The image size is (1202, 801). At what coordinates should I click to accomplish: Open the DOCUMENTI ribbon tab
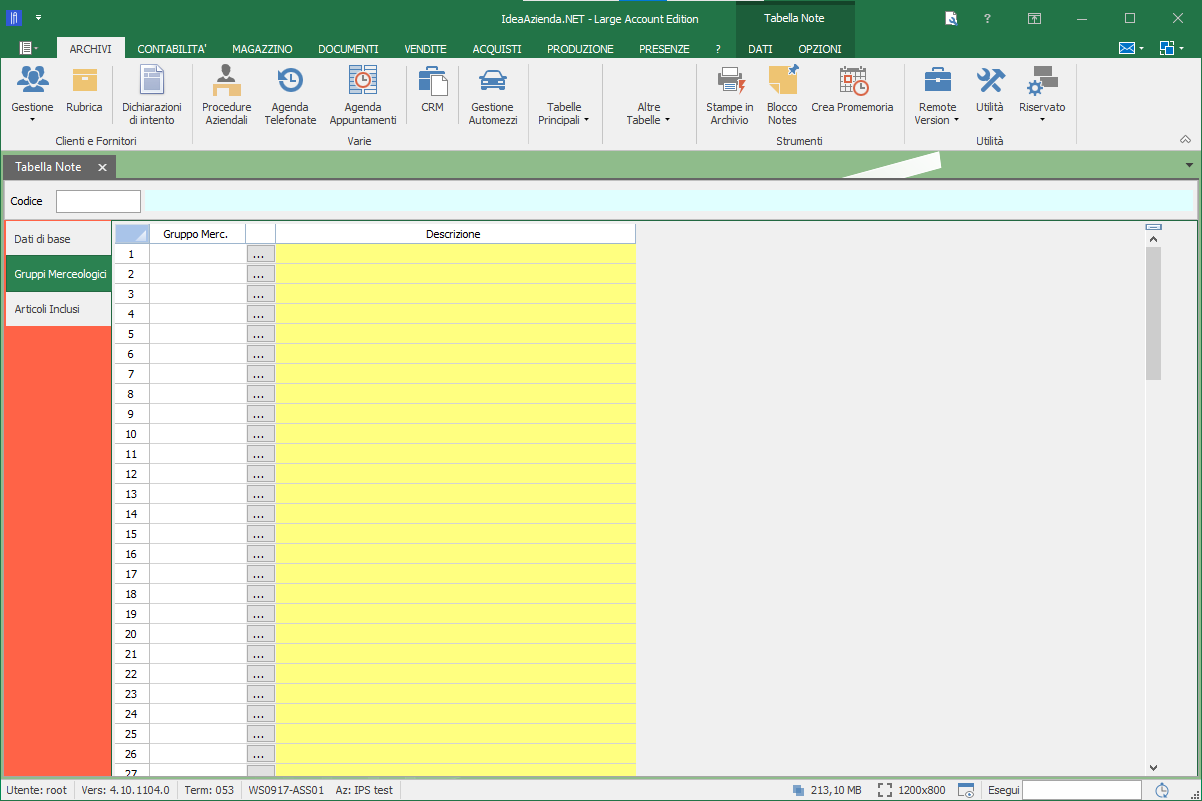(348, 48)
